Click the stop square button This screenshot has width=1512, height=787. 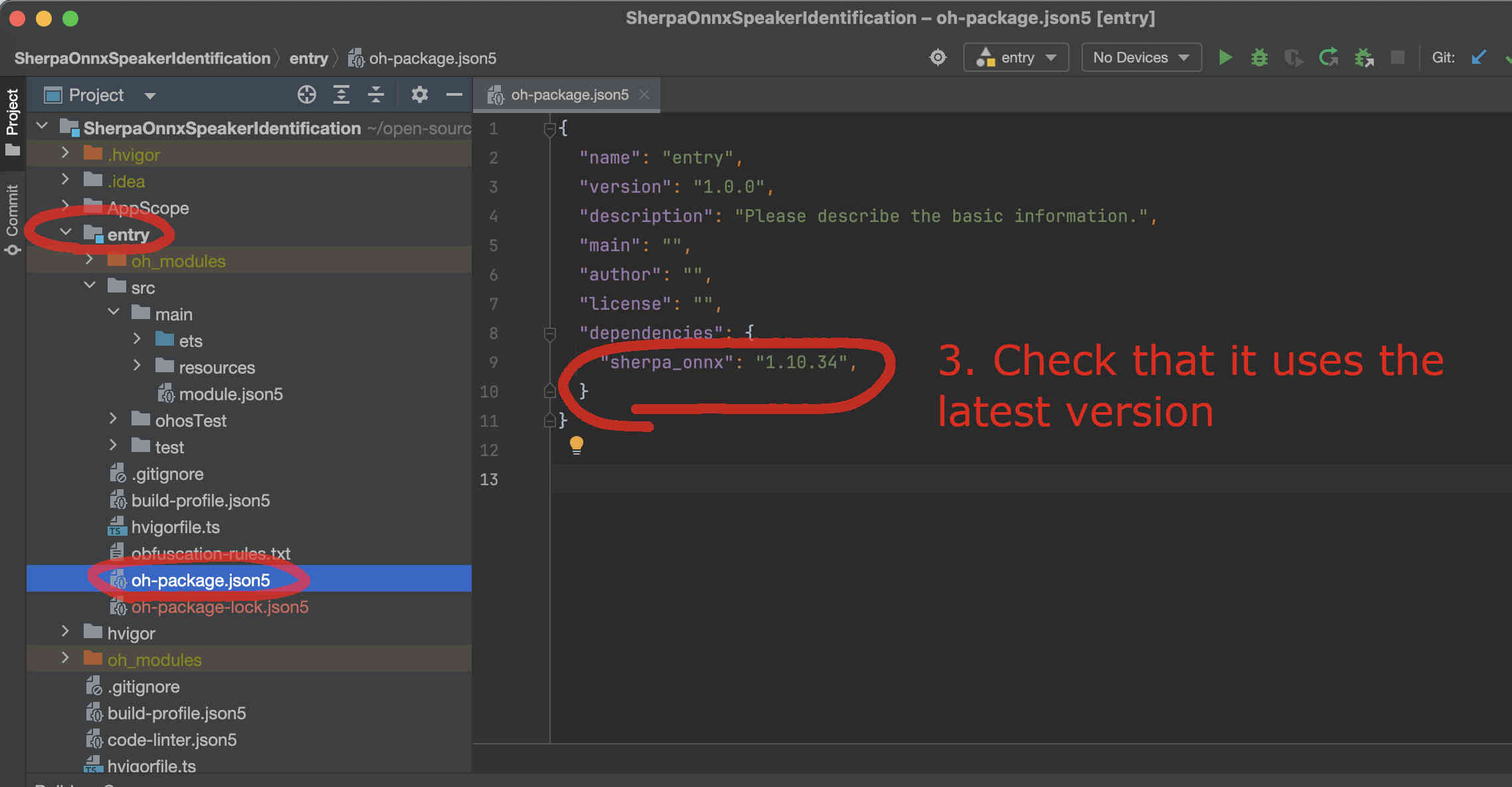click(1398, 58)
